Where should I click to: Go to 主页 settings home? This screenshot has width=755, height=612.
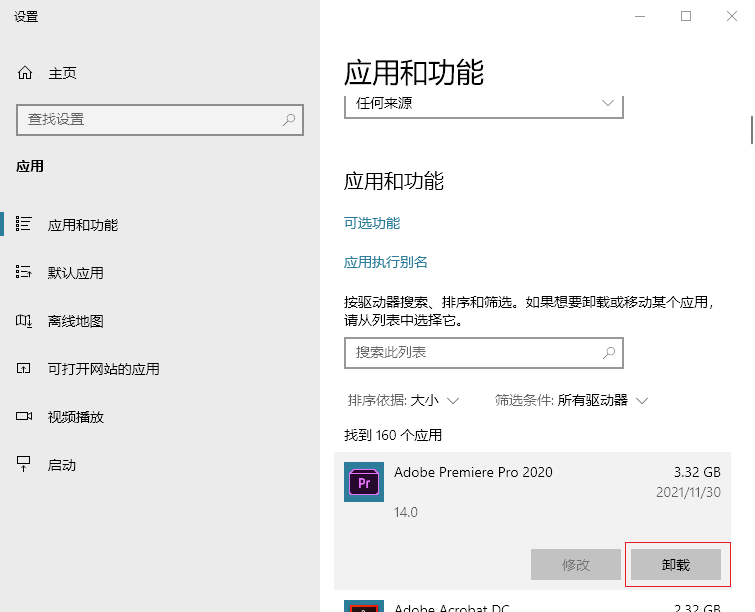[x=63, y=73]
